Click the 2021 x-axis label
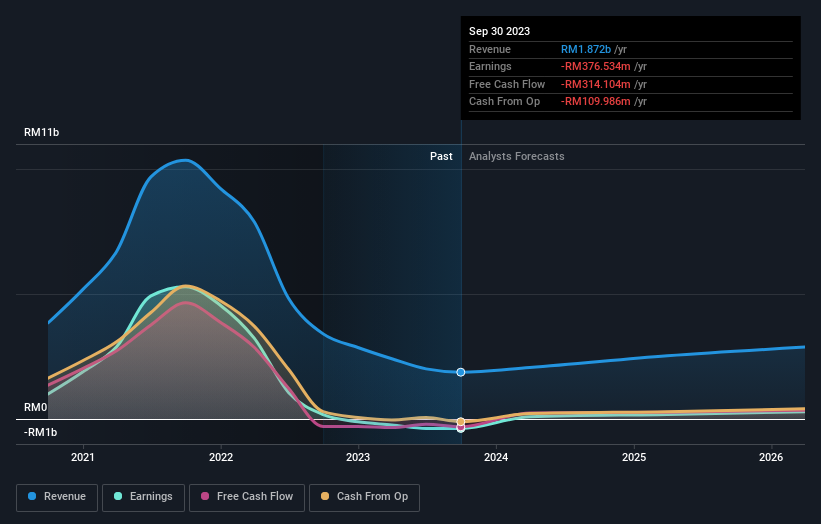Image resolution: width=821 pixels, height=524 pixels. 83,457
